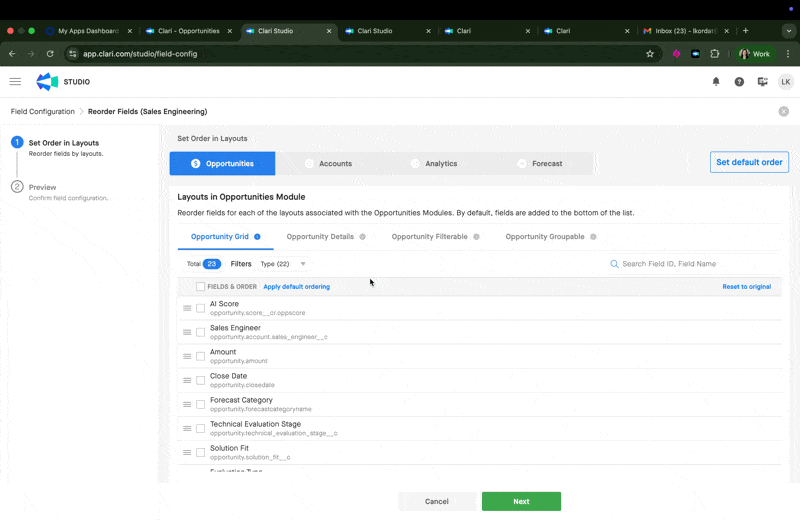Open the Chrome three-dot menu
This screenshot has height=520, width=800.
(x=788, y=54)
